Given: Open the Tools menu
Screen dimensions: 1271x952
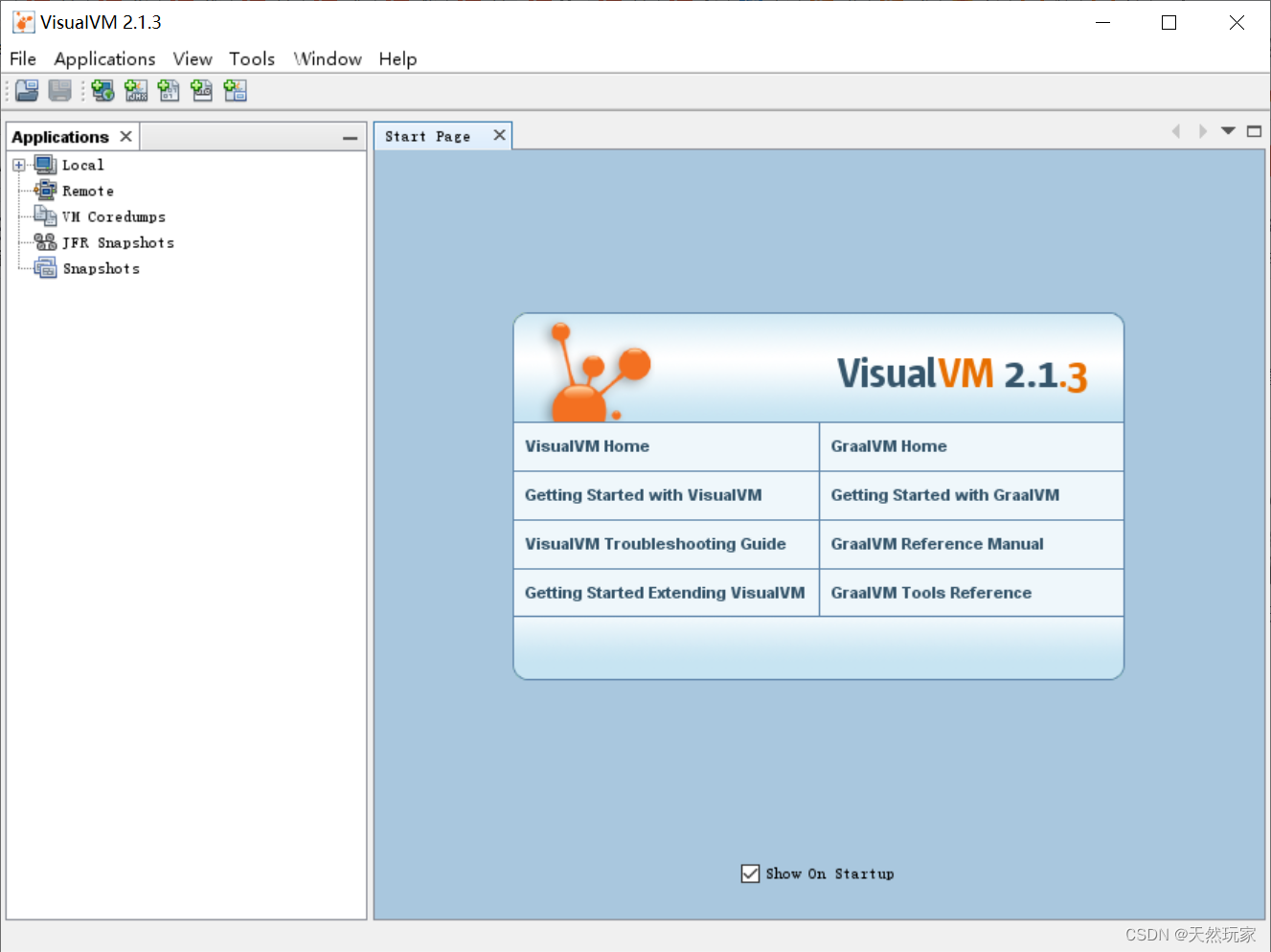Looking at the screenshot, I should [x=252, y=58].
